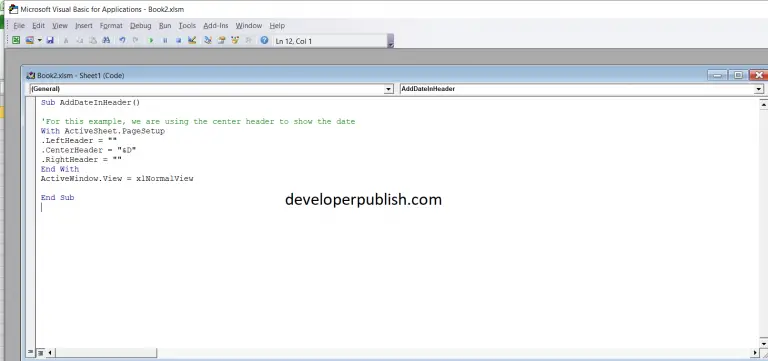Maximize the Sheet1 code window

[x=738, y=75]
